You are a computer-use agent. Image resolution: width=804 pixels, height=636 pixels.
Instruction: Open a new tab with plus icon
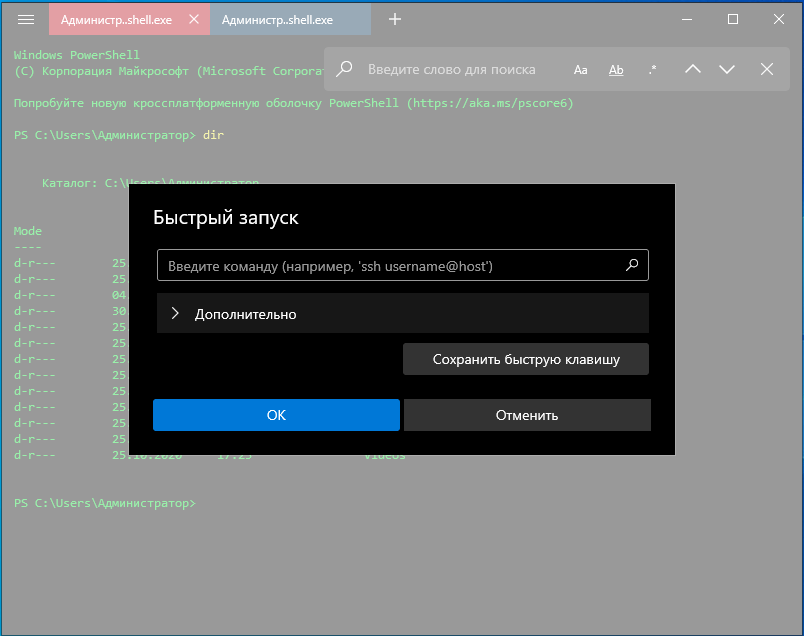tap(395, 19)
